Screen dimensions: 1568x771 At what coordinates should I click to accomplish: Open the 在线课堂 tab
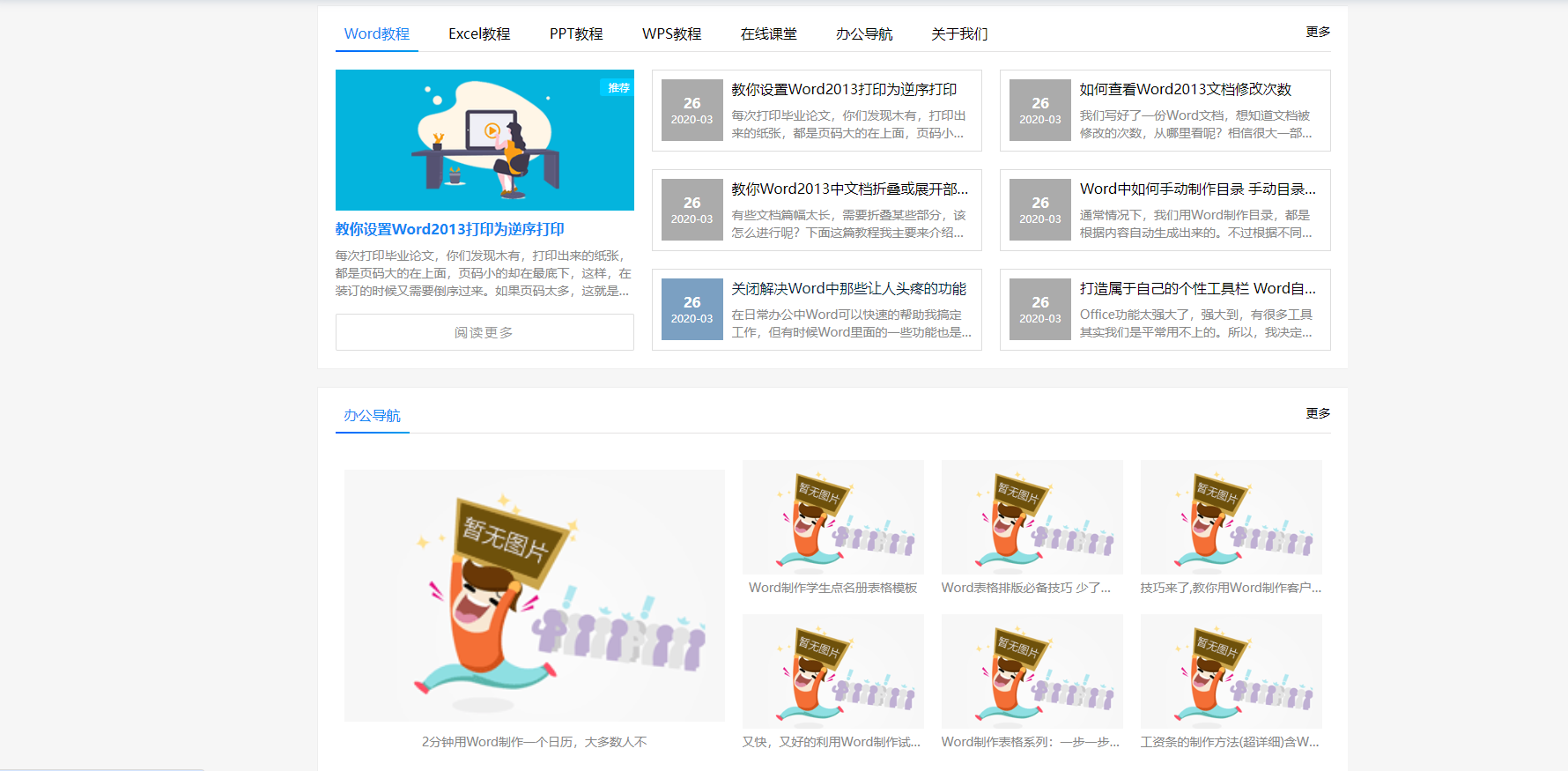[768, 33]
